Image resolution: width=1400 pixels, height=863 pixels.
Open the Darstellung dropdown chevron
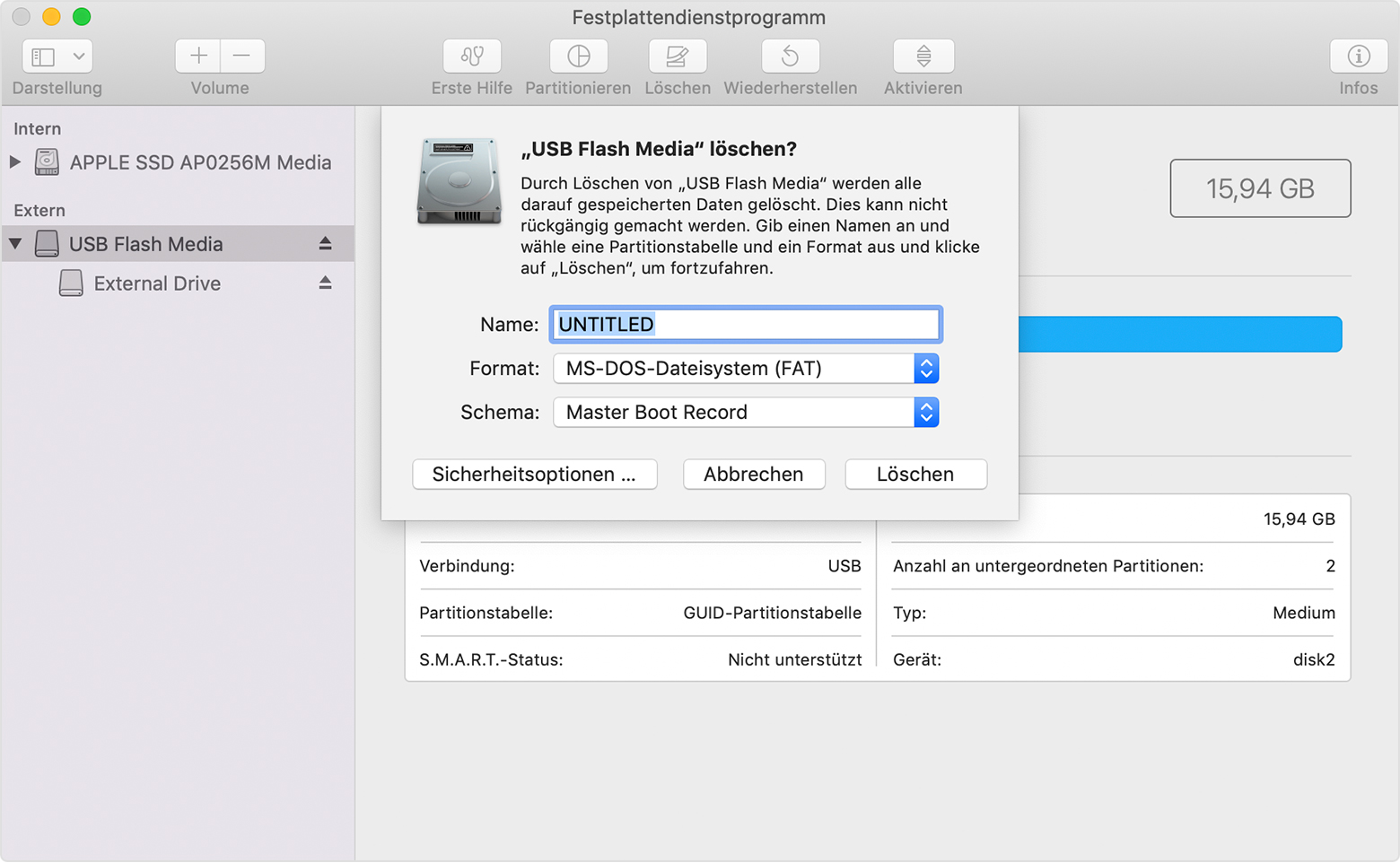(x=79, y=57)
